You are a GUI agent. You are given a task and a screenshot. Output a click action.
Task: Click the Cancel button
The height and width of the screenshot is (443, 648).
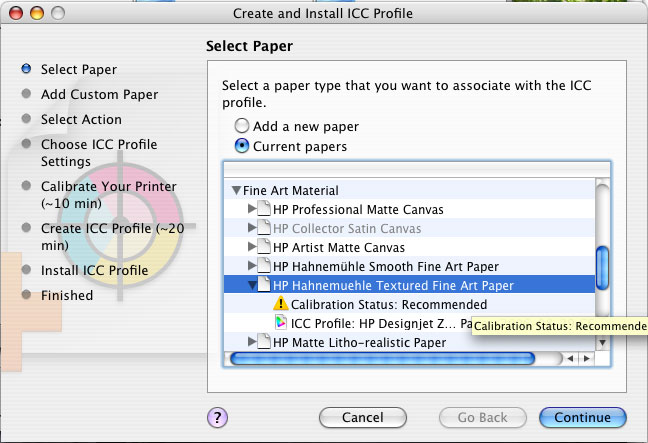[363, 417]
